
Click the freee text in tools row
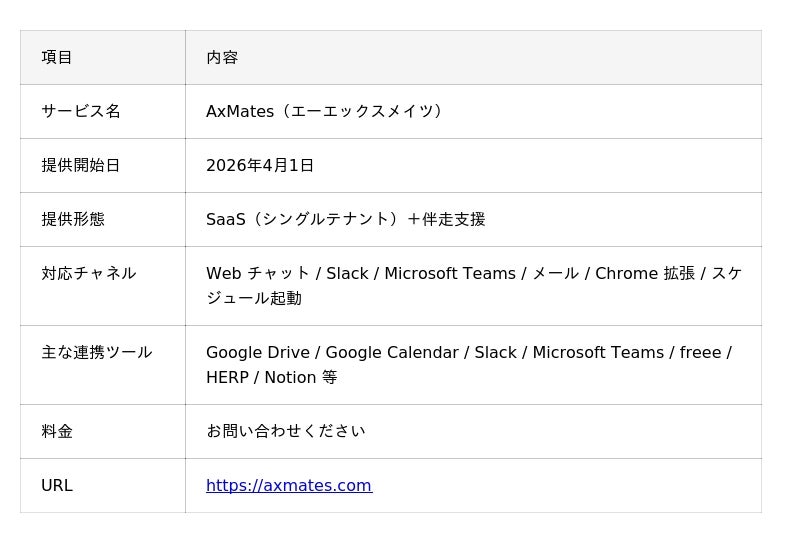700,353
